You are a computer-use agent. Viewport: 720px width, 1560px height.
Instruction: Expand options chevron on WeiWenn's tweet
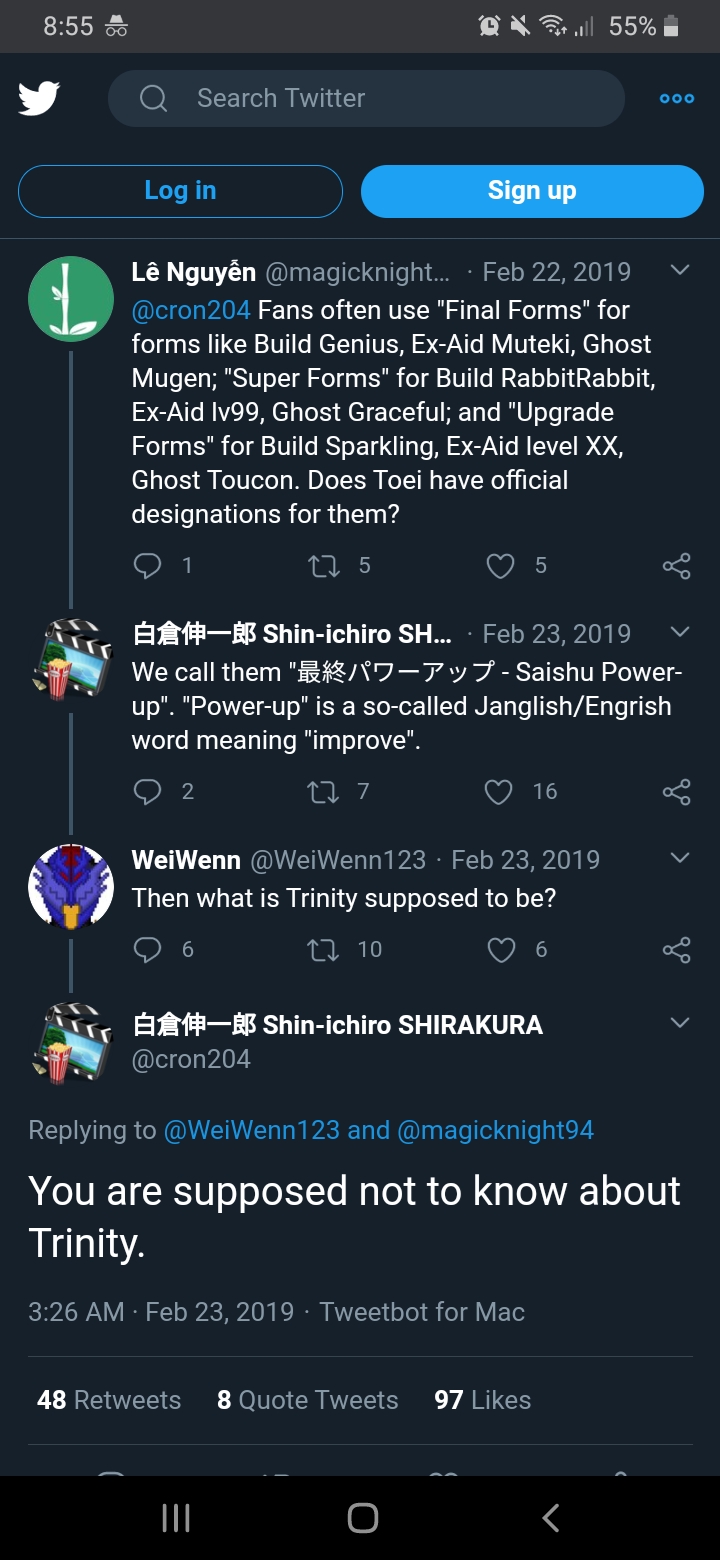[x=680, y=859]
